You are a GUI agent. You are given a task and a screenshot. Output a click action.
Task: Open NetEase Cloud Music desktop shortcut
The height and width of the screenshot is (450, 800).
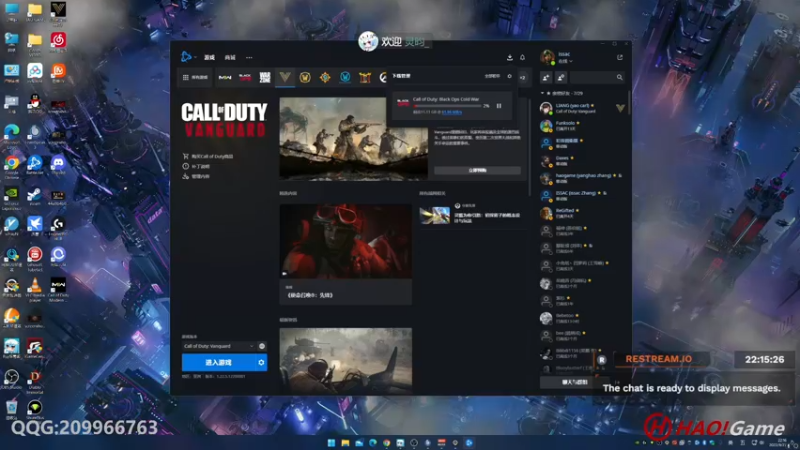coord(58,42)
